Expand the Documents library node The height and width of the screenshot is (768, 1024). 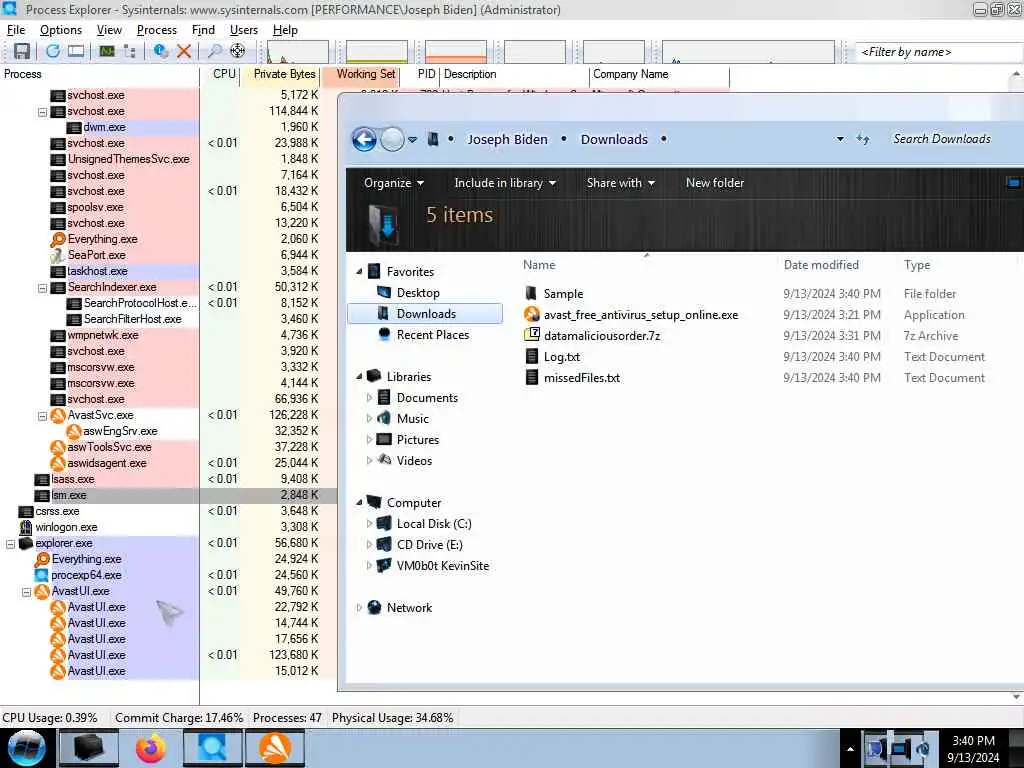click(x=369, y=398)
